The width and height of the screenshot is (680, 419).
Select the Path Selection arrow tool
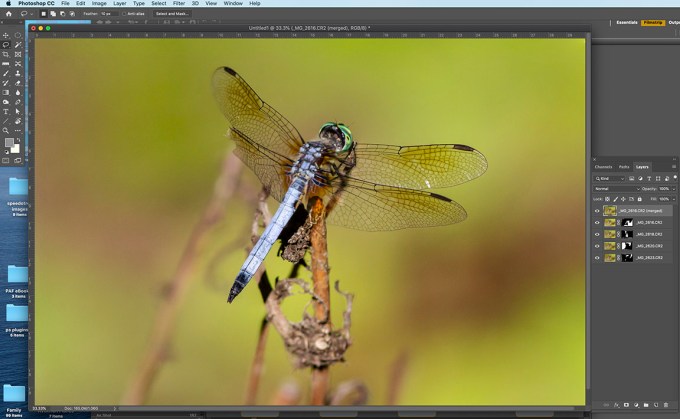tap(18, 111)
